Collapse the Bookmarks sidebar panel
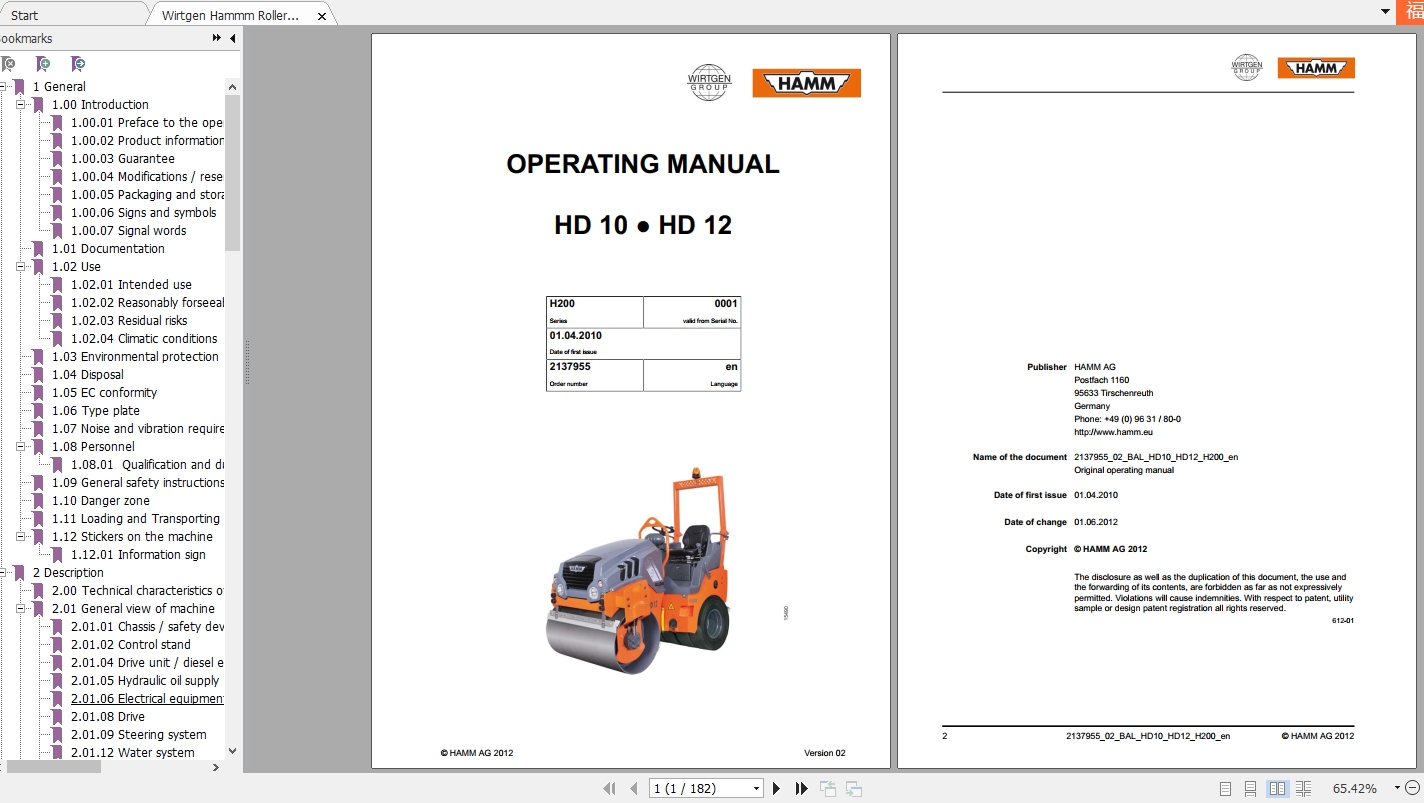Viewport: 1424px width, 803px height. (232, 38)
